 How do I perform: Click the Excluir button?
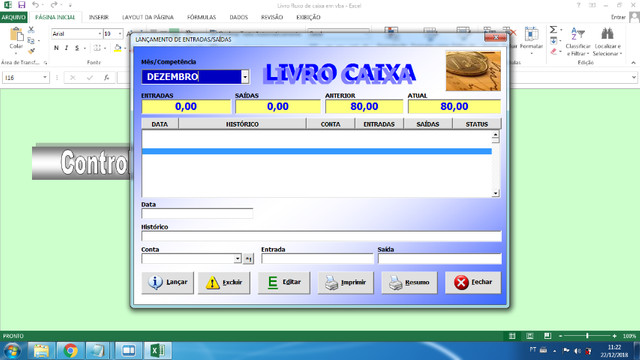pos(224,282)
